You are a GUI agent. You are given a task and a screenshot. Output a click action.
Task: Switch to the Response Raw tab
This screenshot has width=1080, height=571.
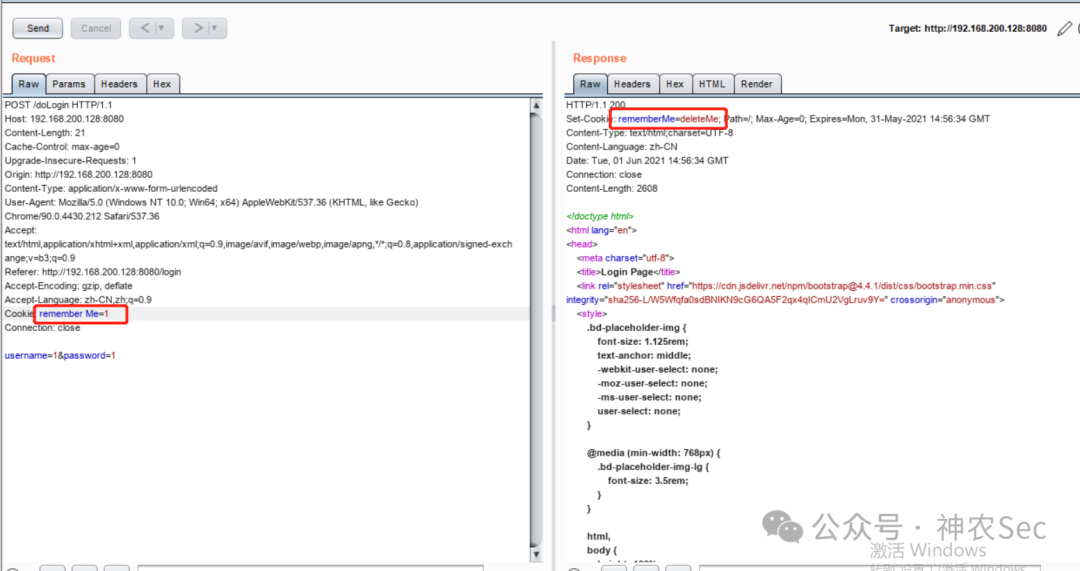click(590, 84)
